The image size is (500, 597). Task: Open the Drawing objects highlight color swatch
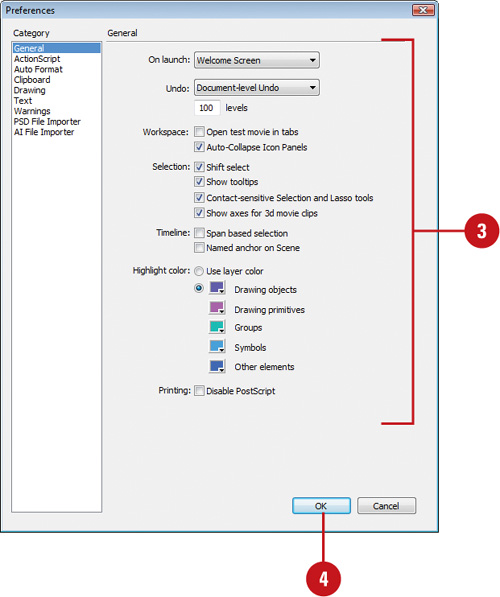[217, 288]
